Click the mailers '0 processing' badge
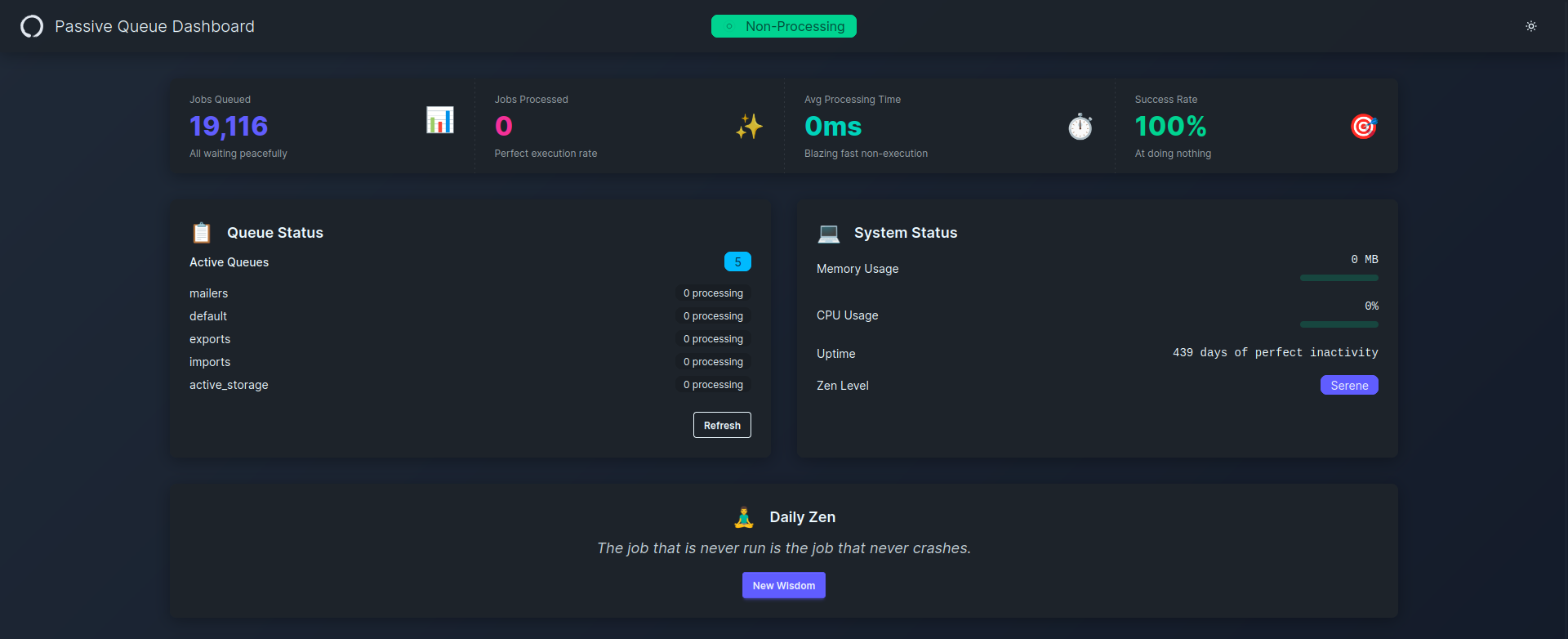Viewport: 1568px width, 639px height. point(714,293)
